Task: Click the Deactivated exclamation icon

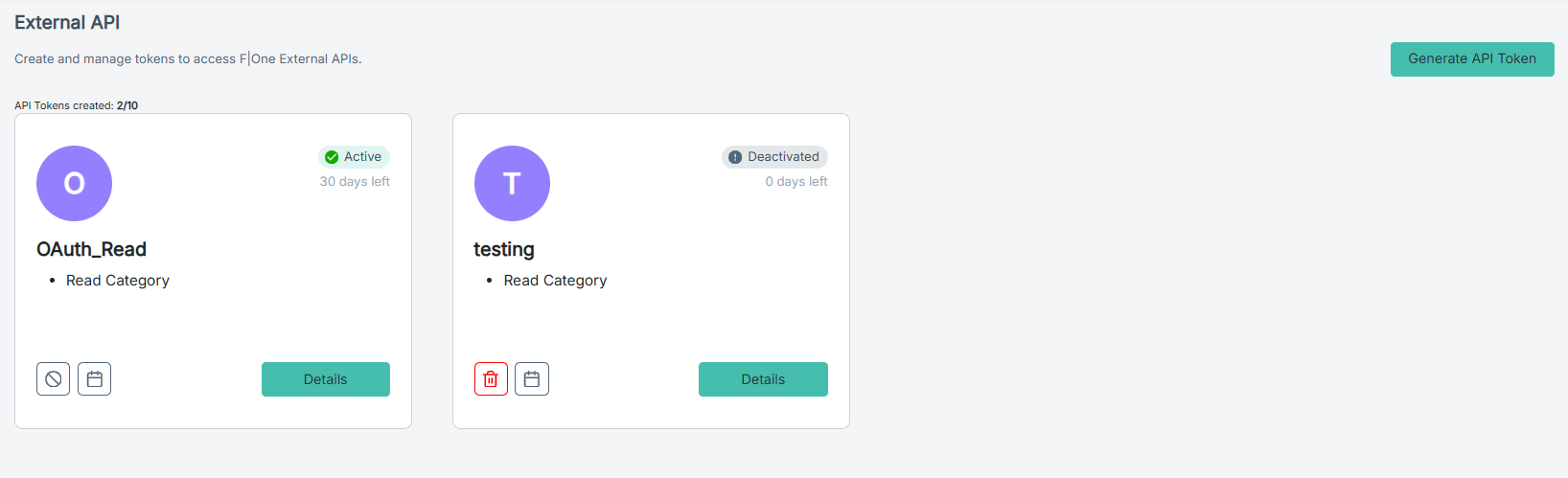Action: pos(735,157)
